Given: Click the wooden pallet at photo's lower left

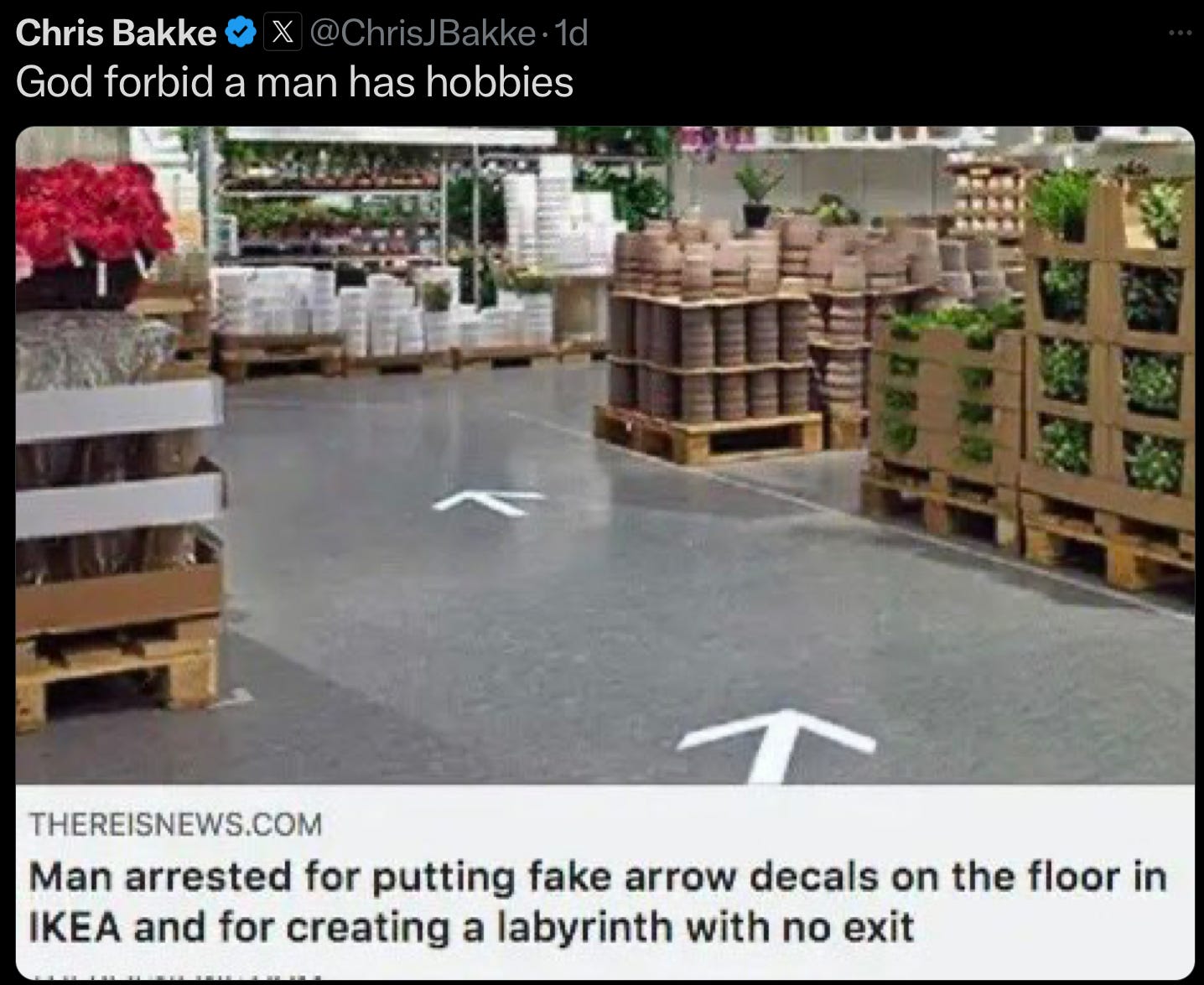Looking at the screenshot, I should (x=117, y=664).
